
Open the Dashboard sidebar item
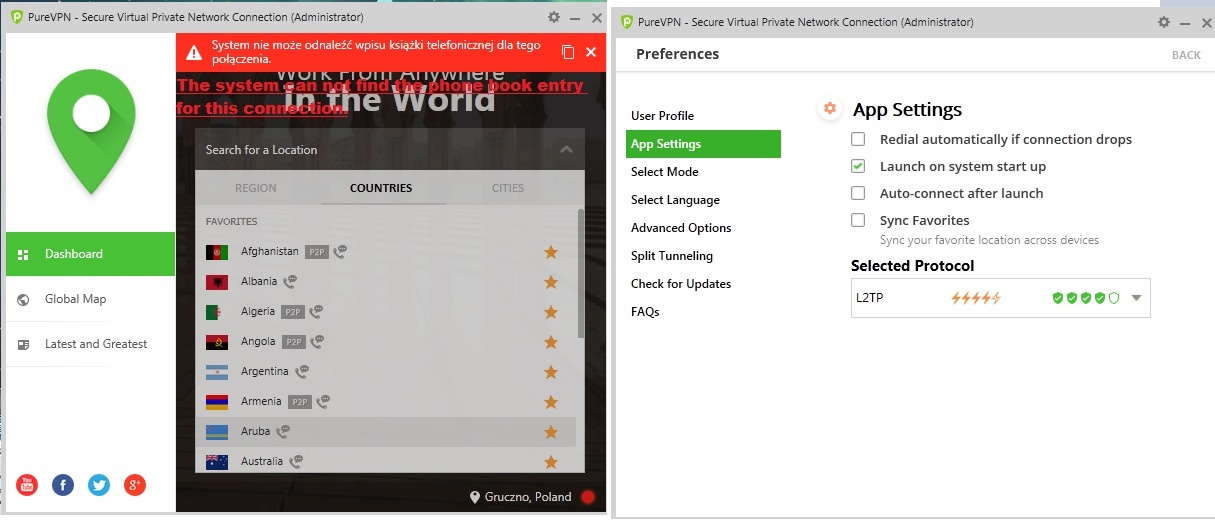(91, 254)
